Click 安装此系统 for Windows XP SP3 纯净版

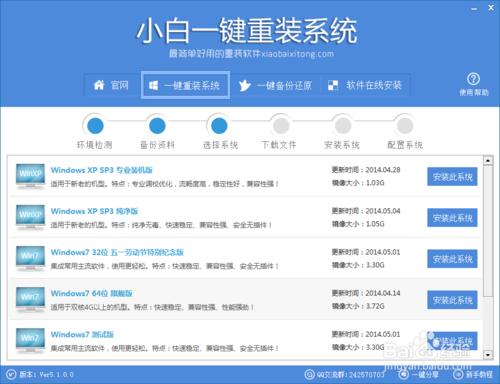point(452,218)
